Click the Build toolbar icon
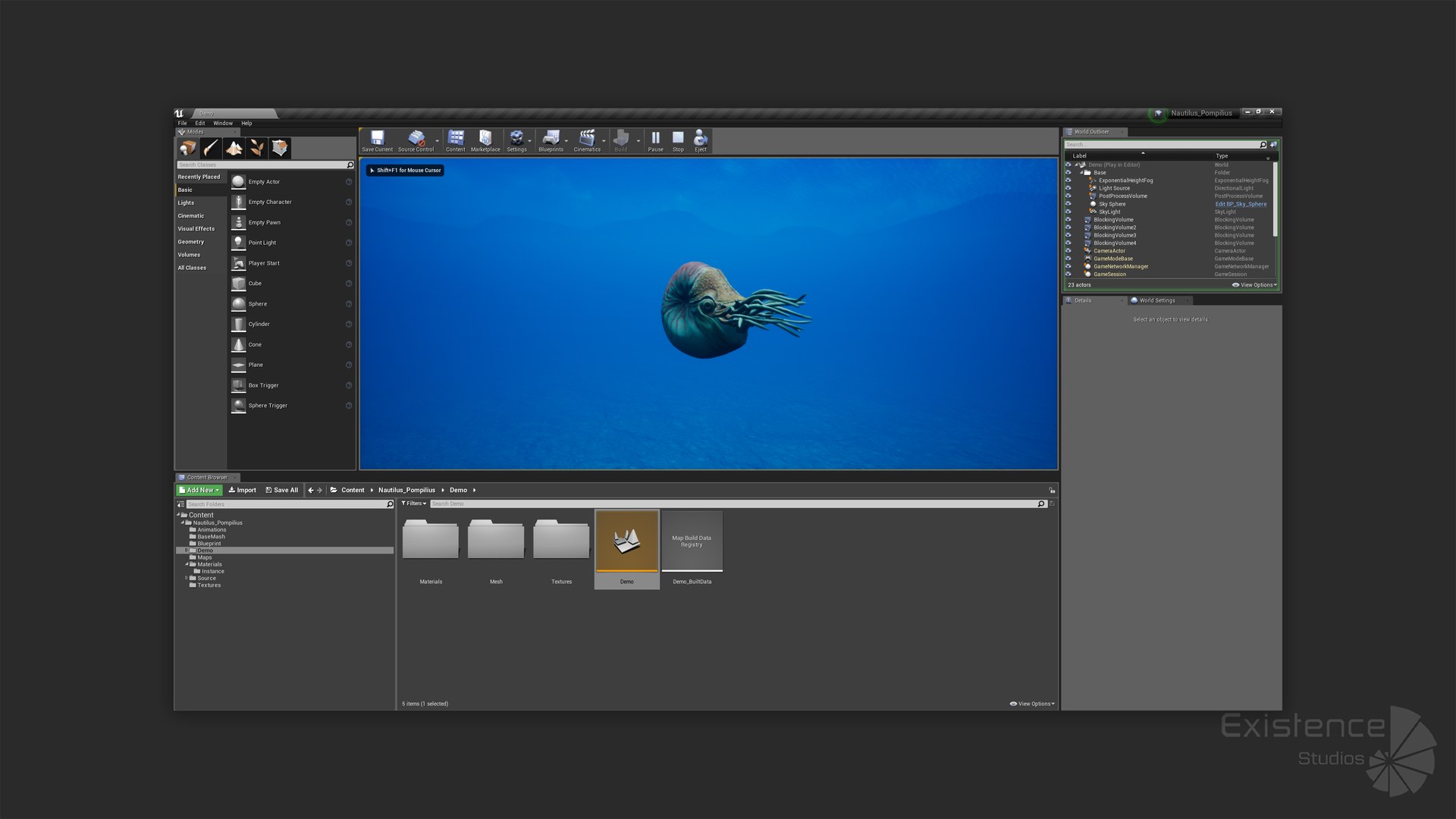 coord(621,138)
